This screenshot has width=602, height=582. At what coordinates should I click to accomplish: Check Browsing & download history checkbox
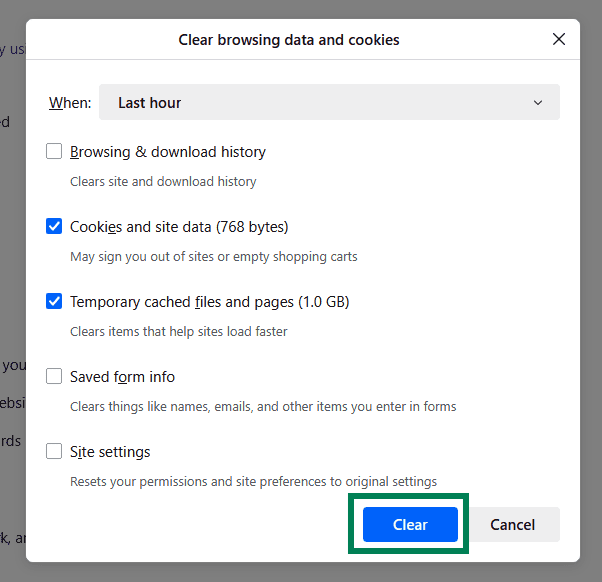(x=54, y=151)
